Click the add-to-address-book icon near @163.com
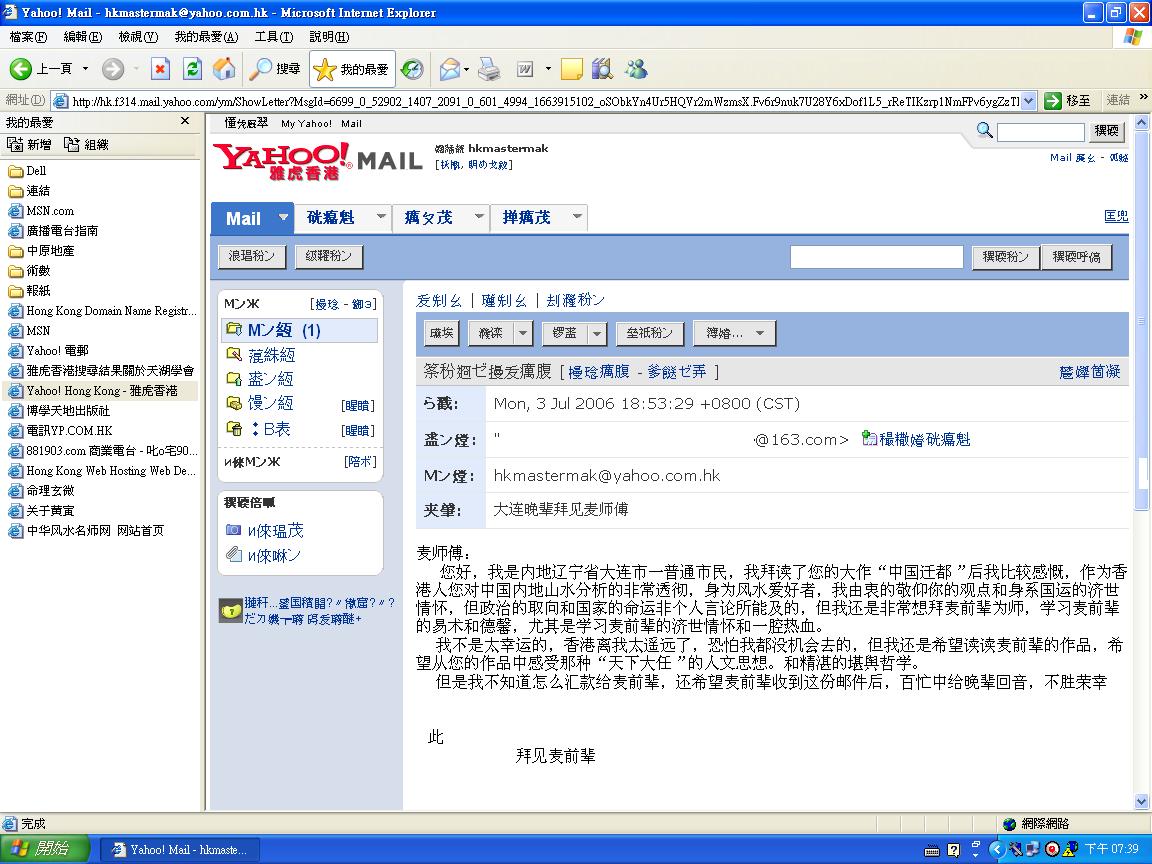The width and height of the screenshot is (1152, 864). pyautogui.click(x=868, y=439)
